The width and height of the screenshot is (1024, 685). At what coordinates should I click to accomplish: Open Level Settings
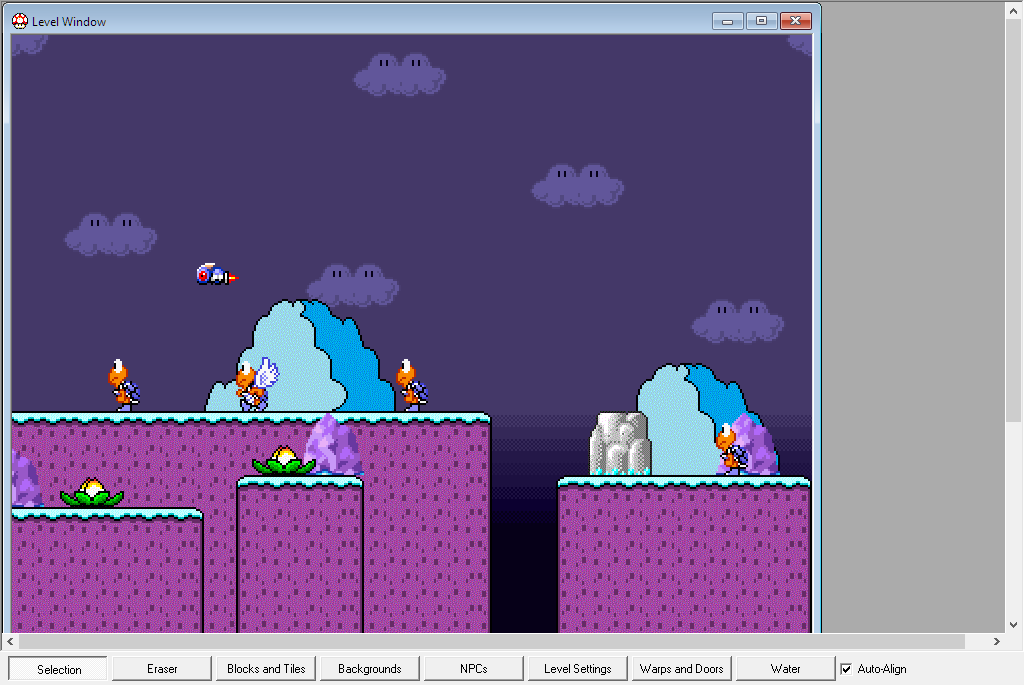[577, 669]
